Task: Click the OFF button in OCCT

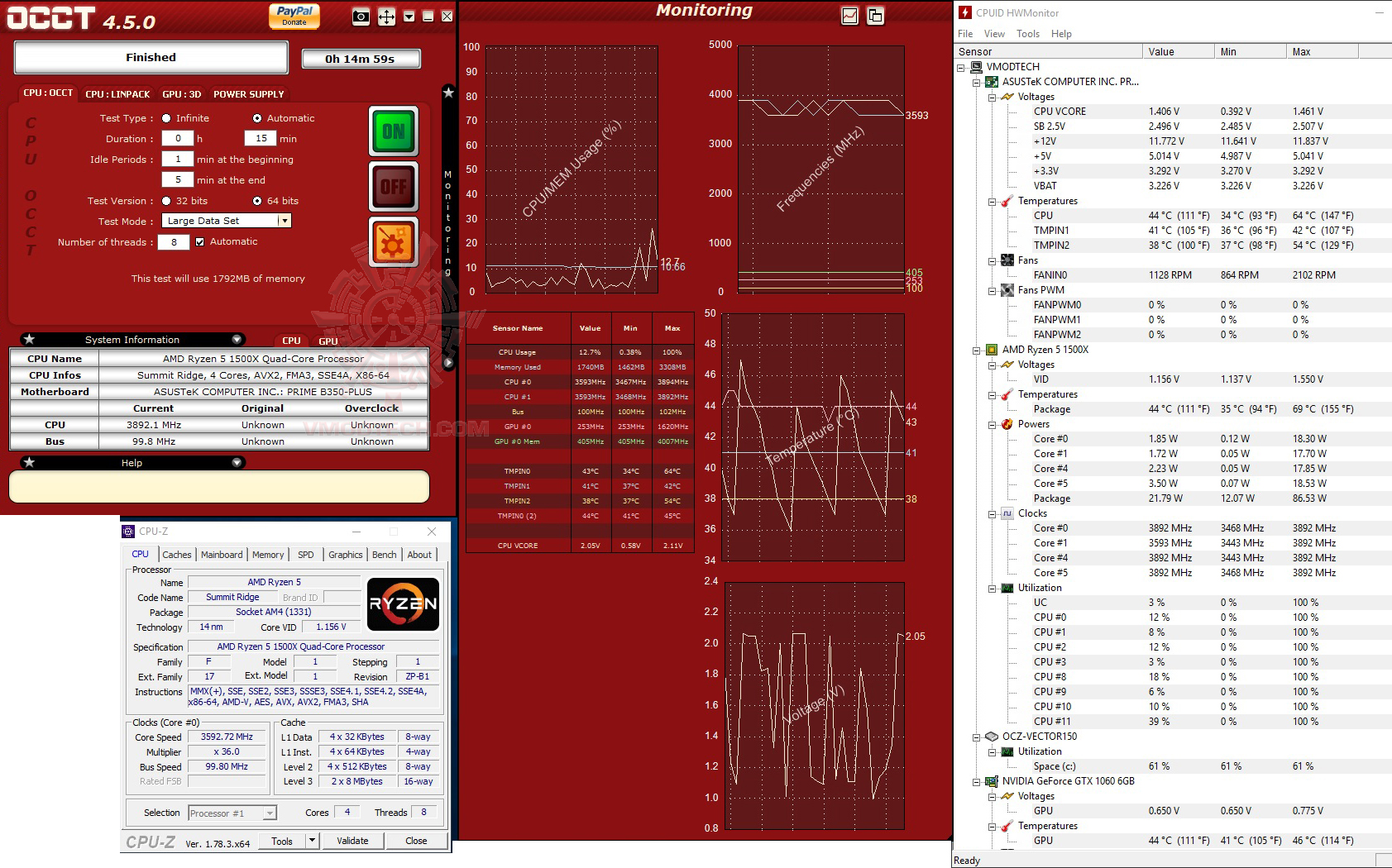Action: pos(393,187)
